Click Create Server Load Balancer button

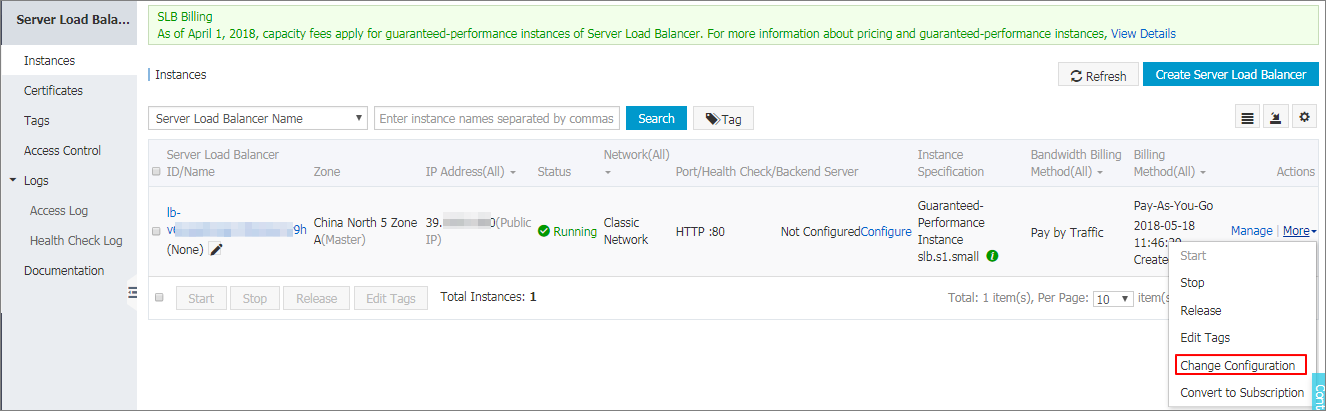click(1231, 74)
